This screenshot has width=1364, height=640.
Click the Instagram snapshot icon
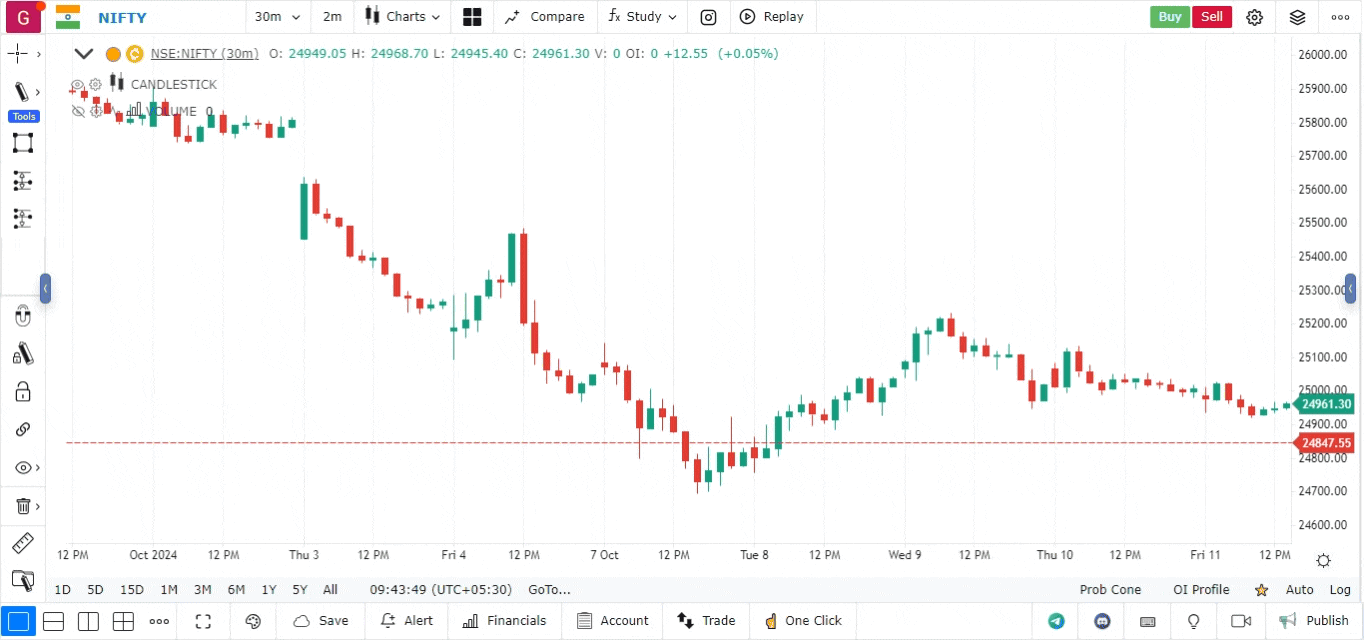pos(708,17)
